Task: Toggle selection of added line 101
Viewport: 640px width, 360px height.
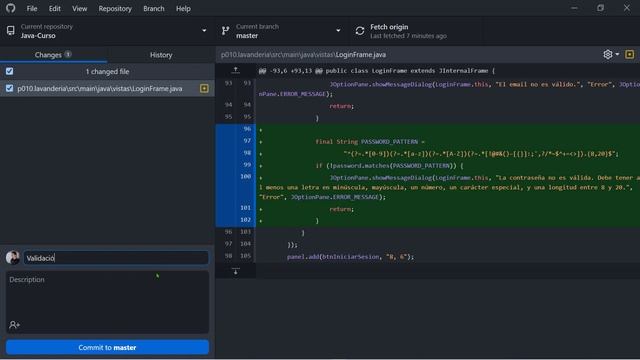Action: pos(236,208)
